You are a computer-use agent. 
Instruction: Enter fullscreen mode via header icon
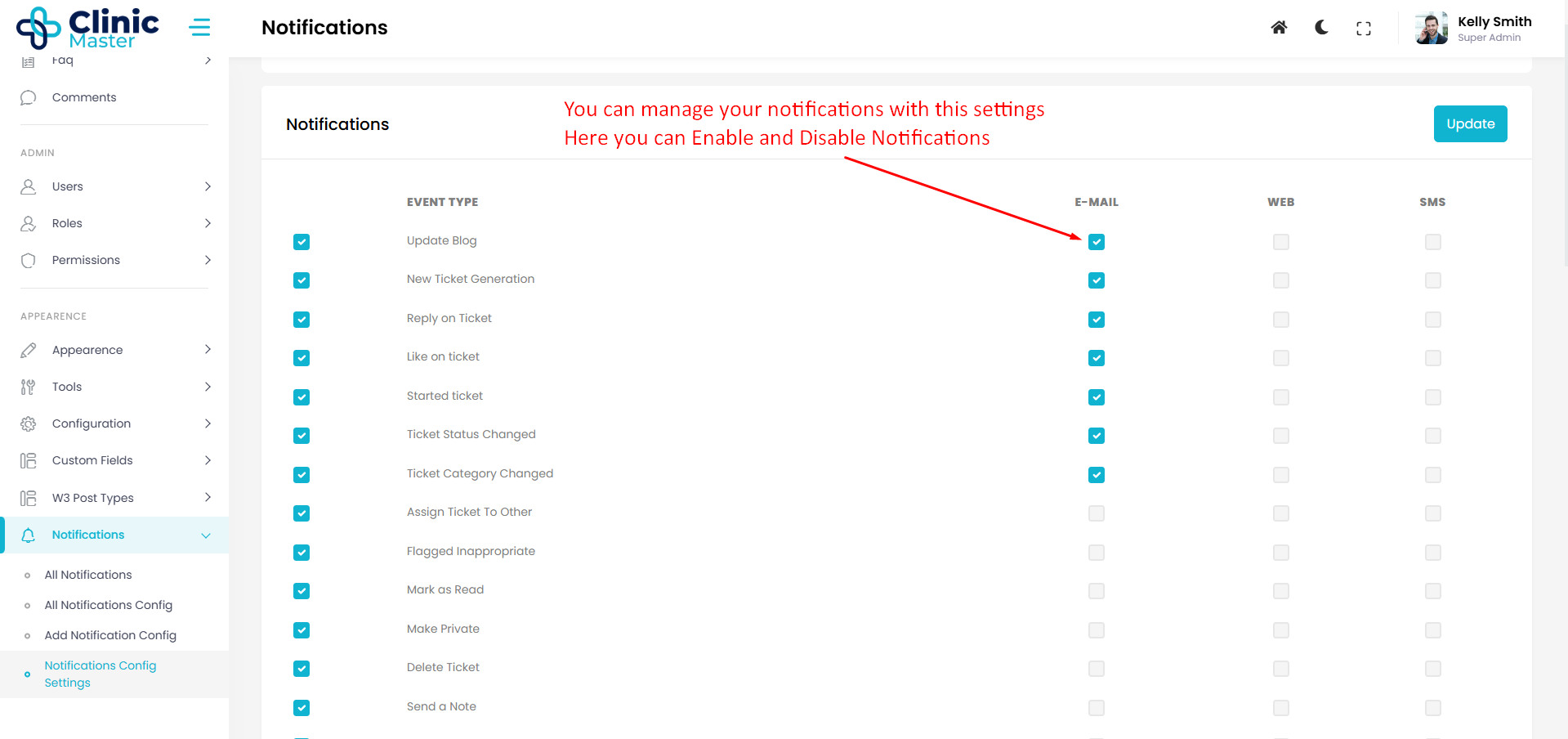1363,29
